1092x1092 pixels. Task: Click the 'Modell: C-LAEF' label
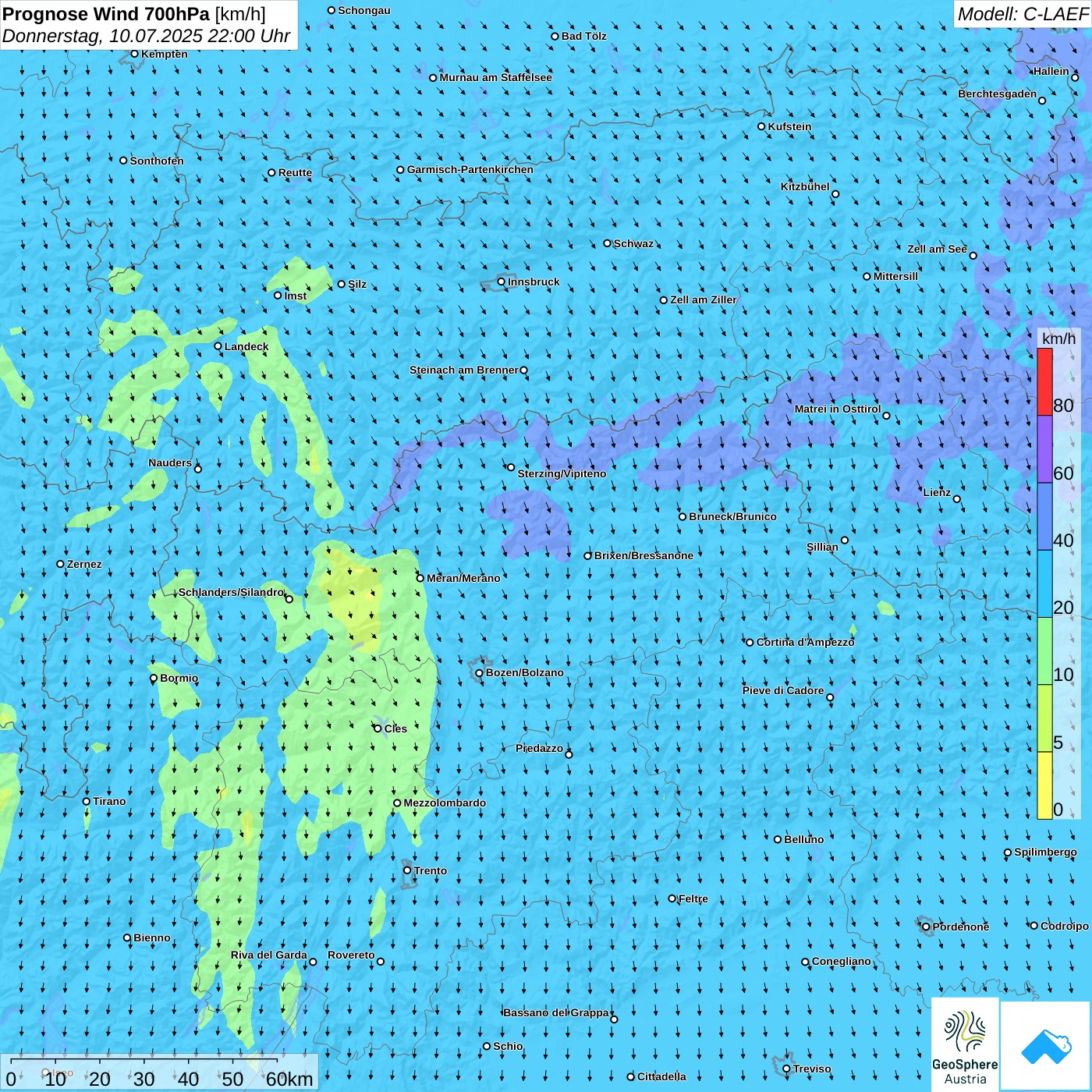(1023, 14)
